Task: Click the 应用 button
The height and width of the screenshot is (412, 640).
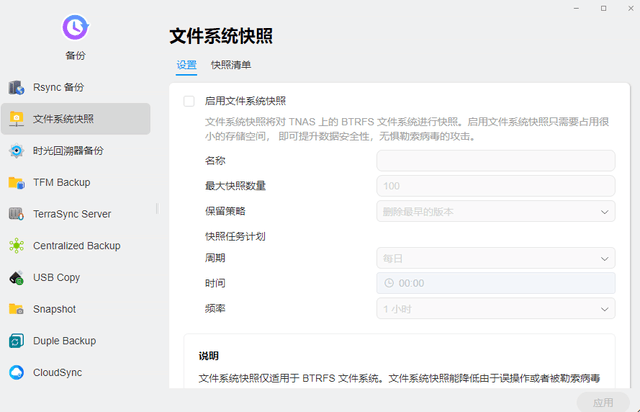Action: coord(603,402)
